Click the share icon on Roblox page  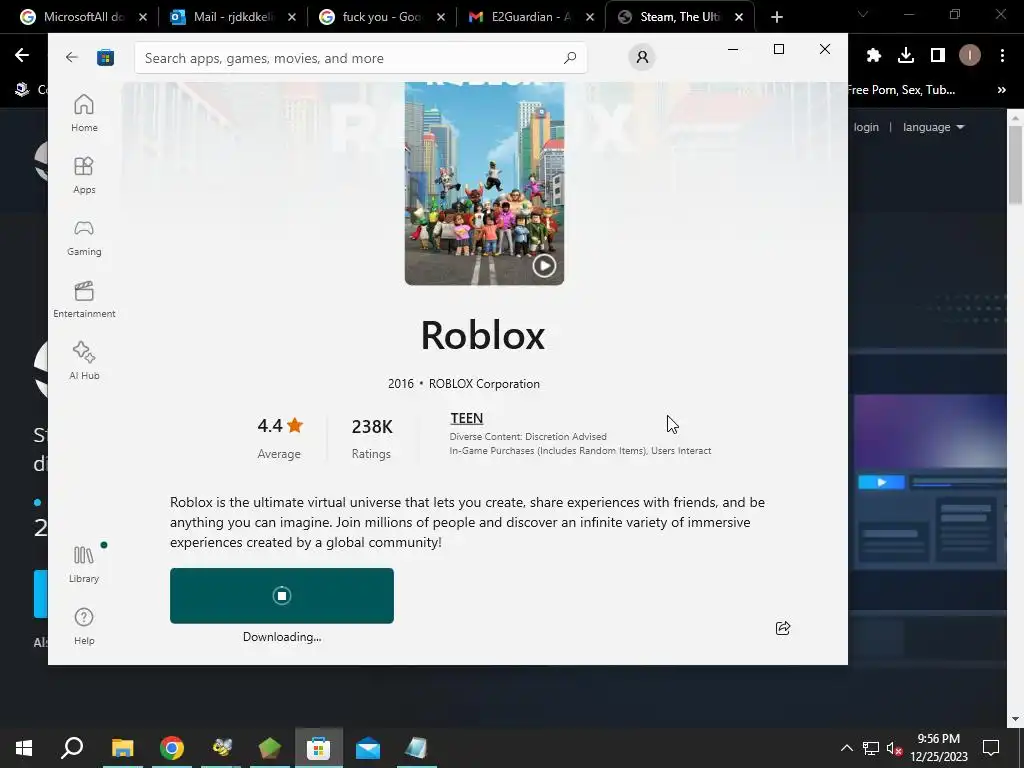tap(782, 628)
